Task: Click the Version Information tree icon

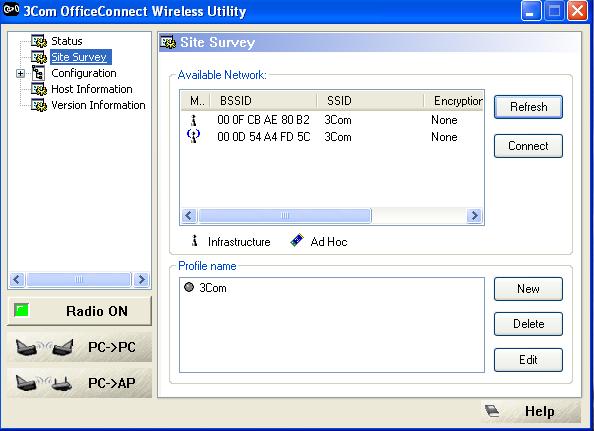Action: point(39,105)
